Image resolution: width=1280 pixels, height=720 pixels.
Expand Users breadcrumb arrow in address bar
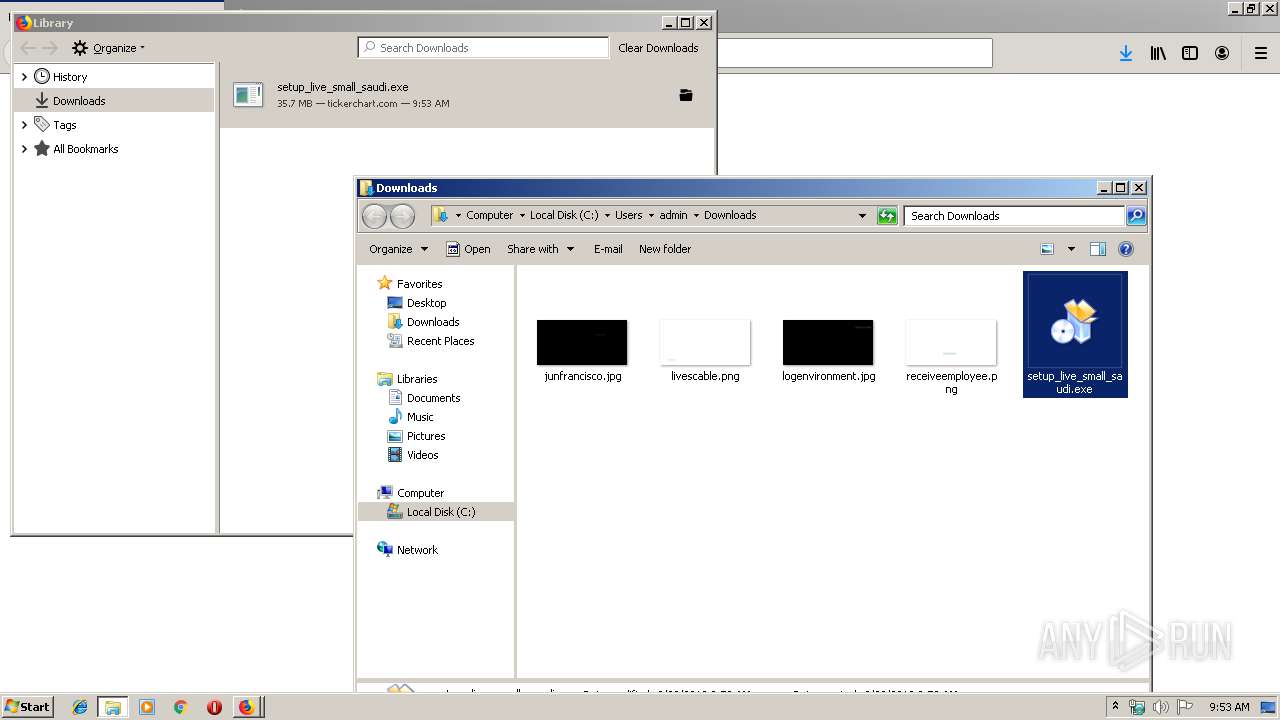coord(651,216)
